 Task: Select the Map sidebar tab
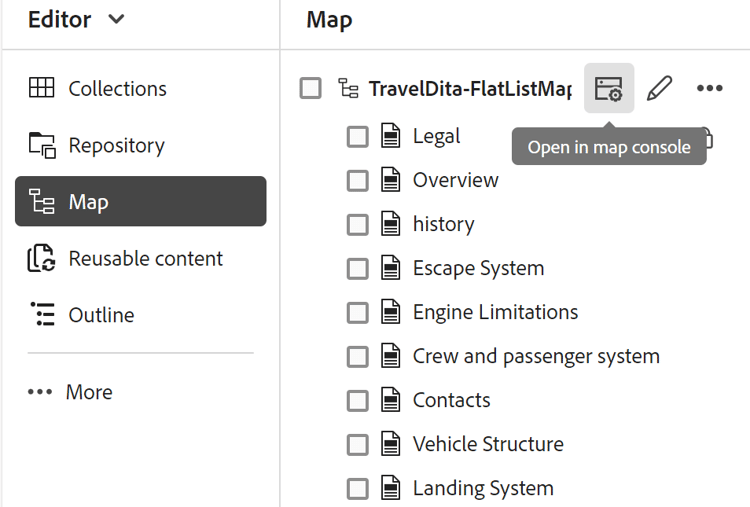pos(140,201)
